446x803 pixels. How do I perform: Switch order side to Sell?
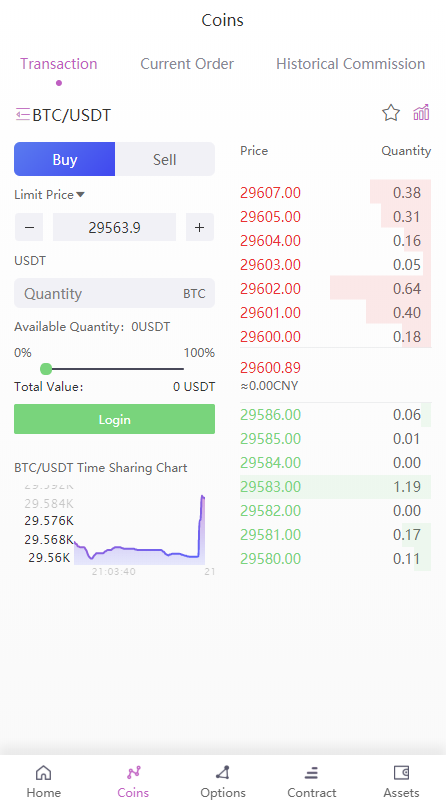pos(165,159)
